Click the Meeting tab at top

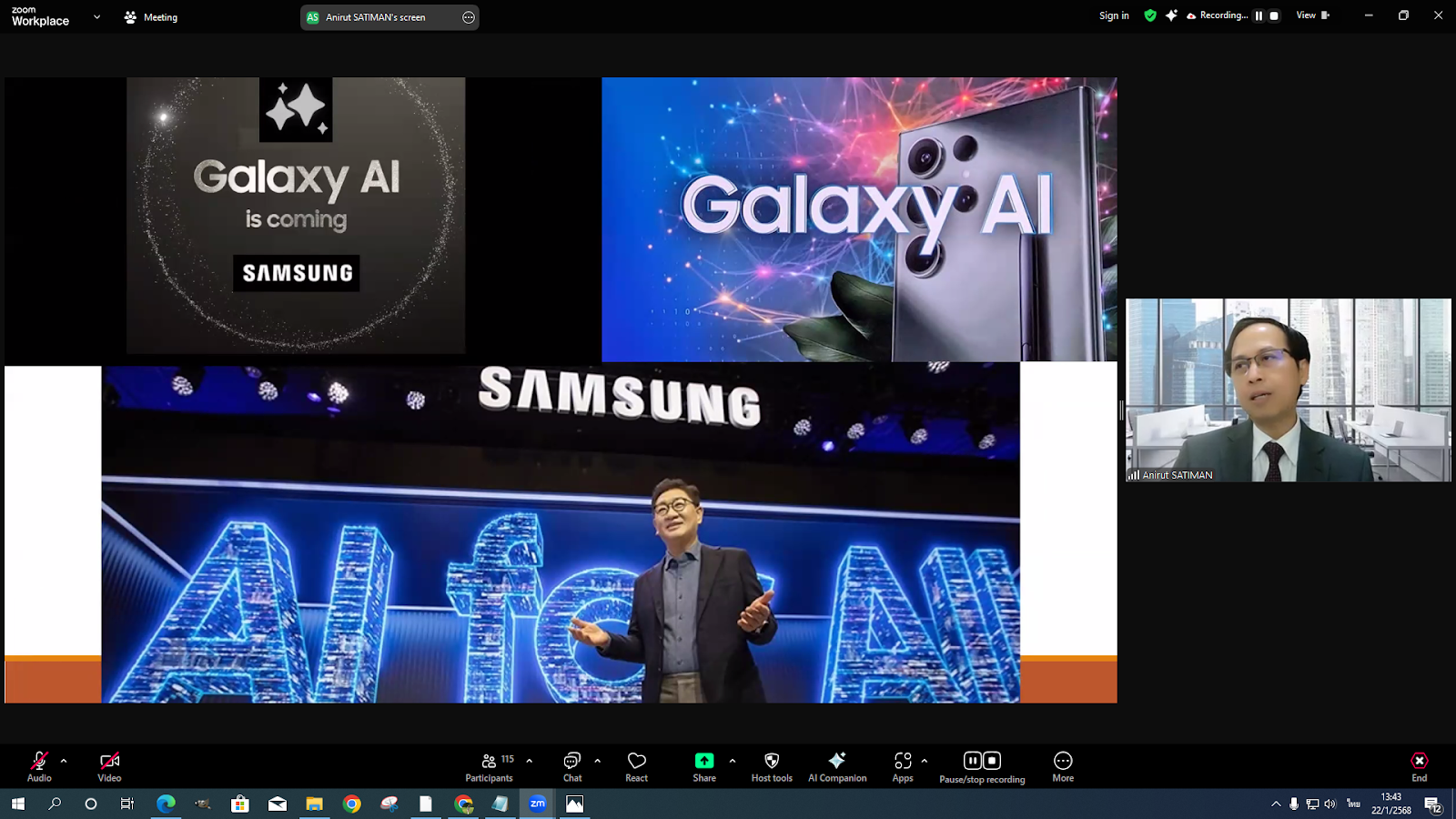click(151, 17)
